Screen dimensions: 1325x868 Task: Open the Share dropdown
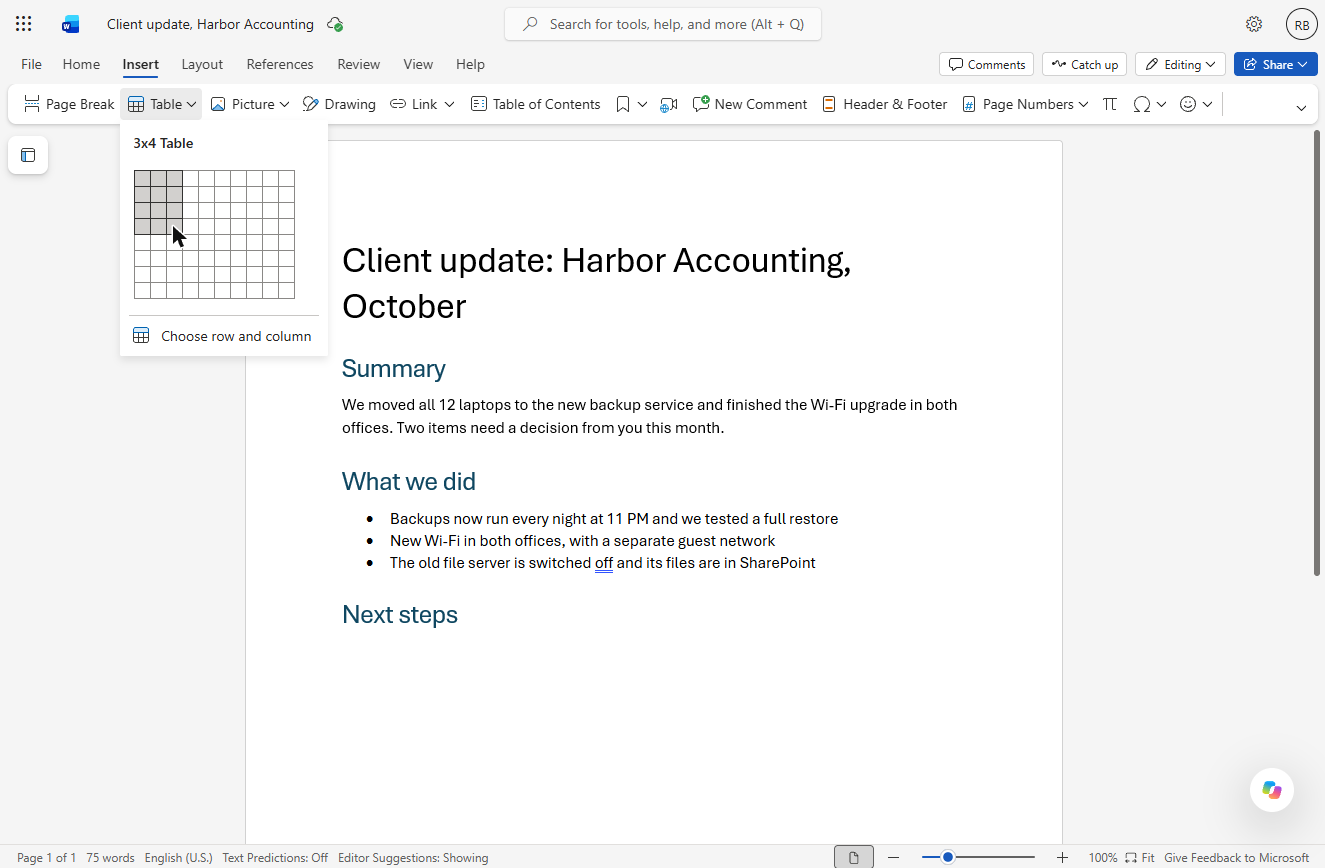[1275, 64]
